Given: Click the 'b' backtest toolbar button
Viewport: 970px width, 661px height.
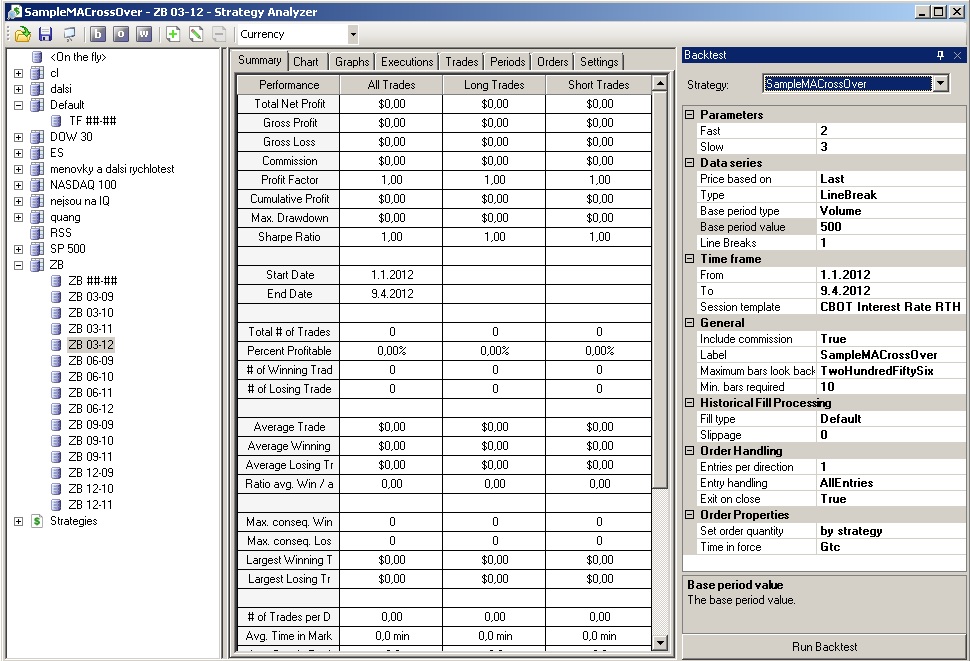Looking at the screenshot, I should coord(98,35).
